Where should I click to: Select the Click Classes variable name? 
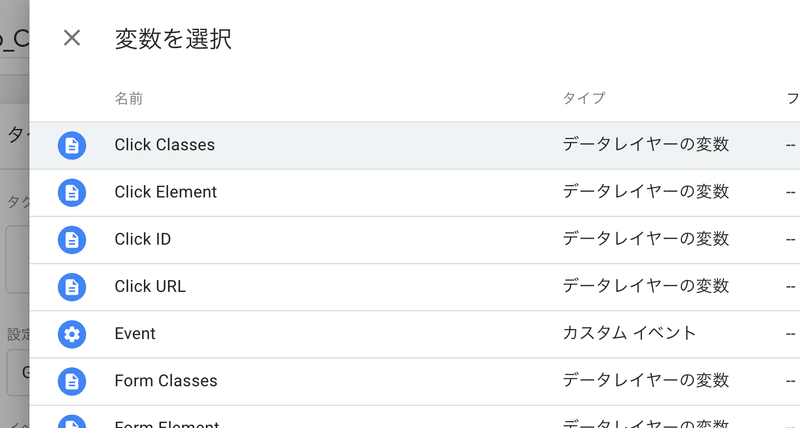[164, 145]
